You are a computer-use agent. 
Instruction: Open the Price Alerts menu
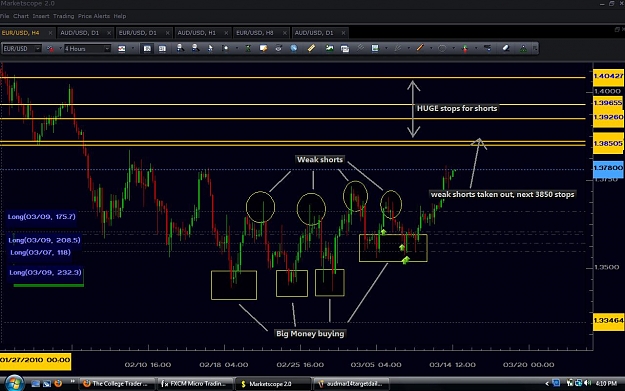point(94,16)
